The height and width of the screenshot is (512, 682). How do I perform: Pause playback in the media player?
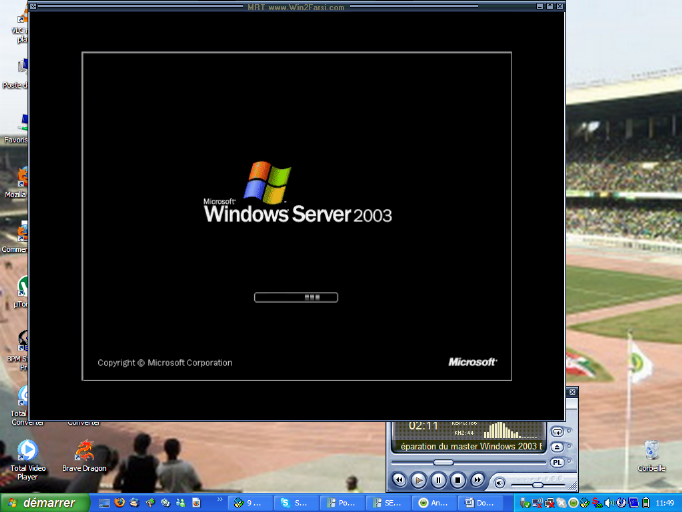438,480
